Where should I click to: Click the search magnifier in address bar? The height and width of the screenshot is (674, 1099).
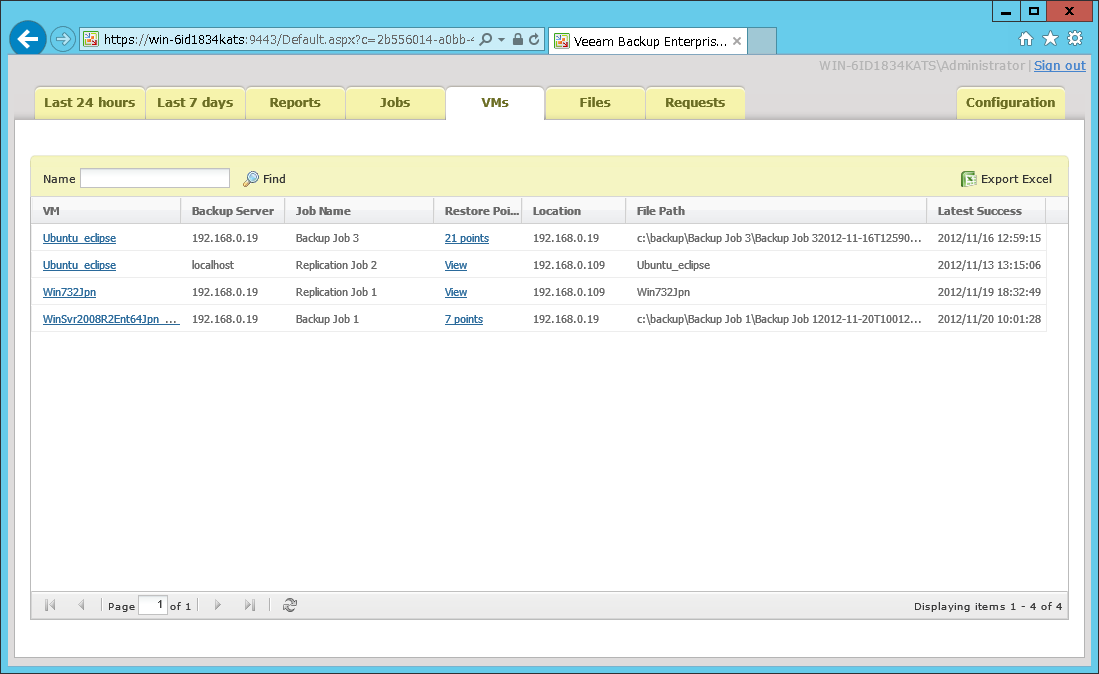coord(486,39)
